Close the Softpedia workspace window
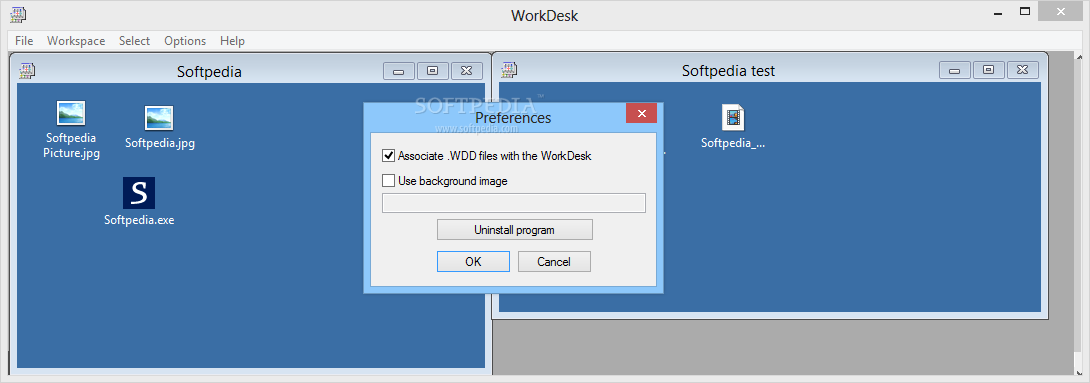 coord(466,70)
